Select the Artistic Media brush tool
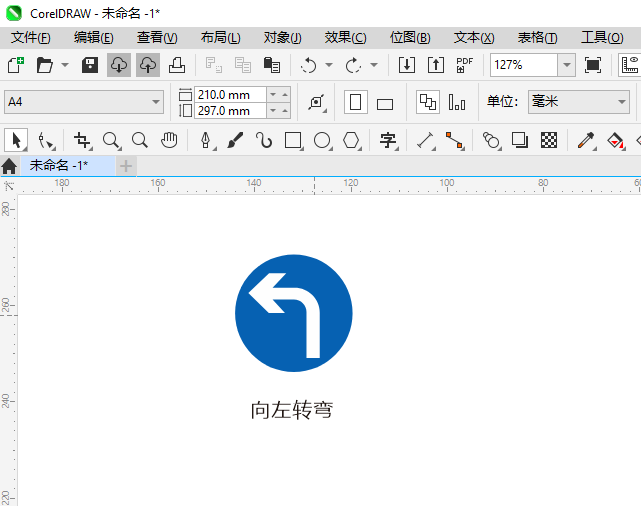641x506 pixels. pos(235,141)
